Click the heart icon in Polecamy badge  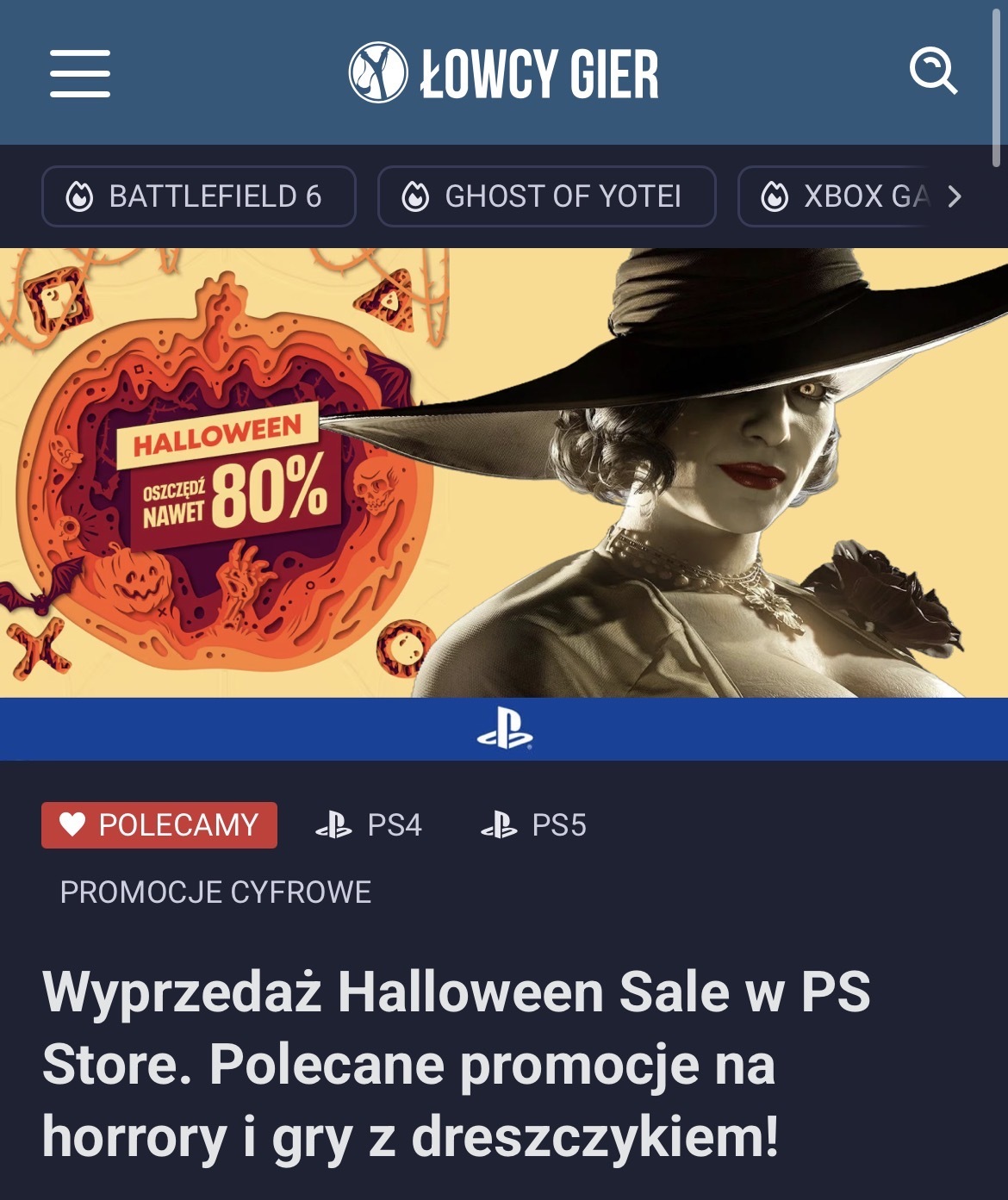pos(72,824)
